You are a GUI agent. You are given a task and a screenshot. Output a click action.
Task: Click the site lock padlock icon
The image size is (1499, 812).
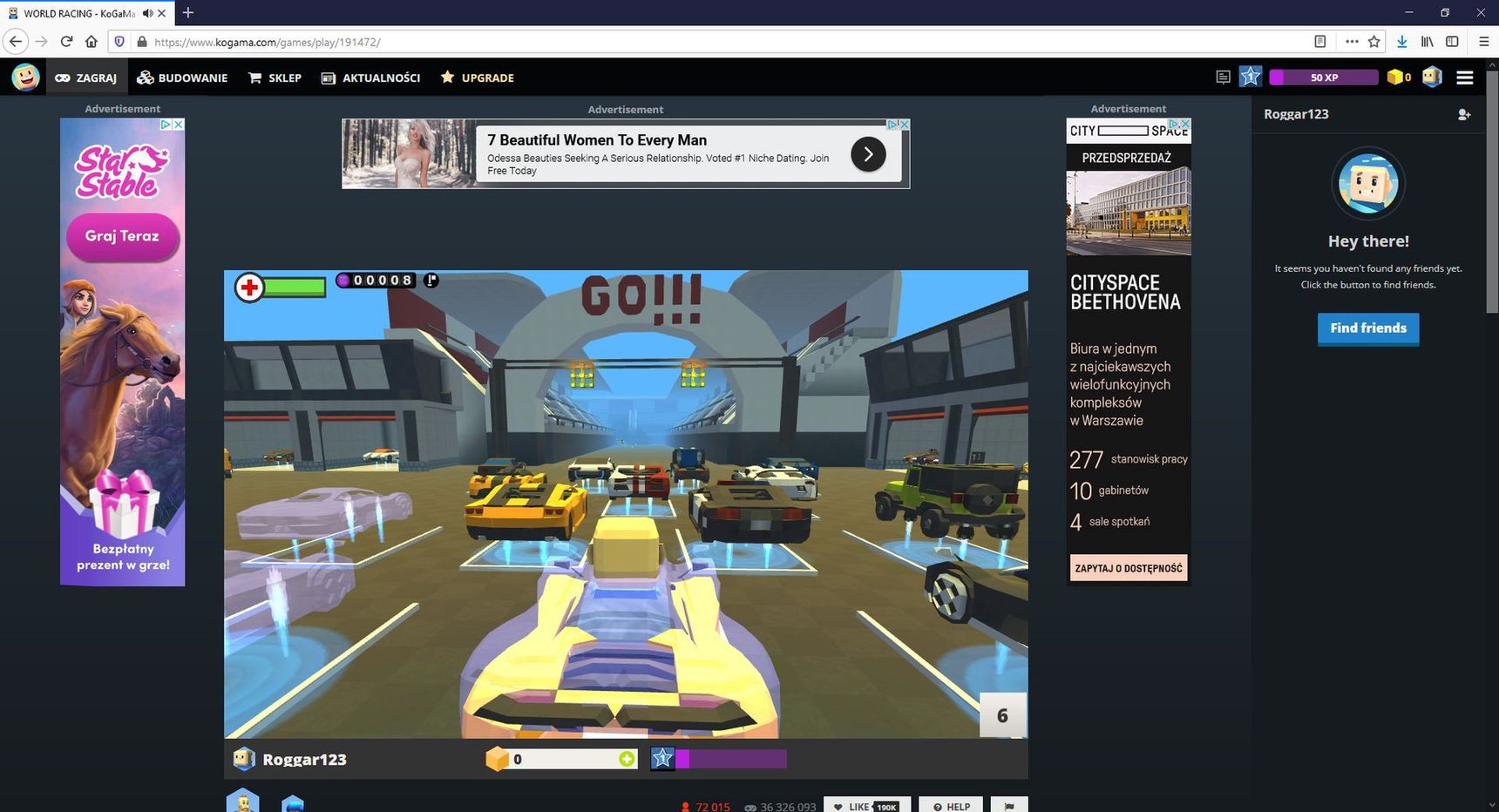click(142, 41)
